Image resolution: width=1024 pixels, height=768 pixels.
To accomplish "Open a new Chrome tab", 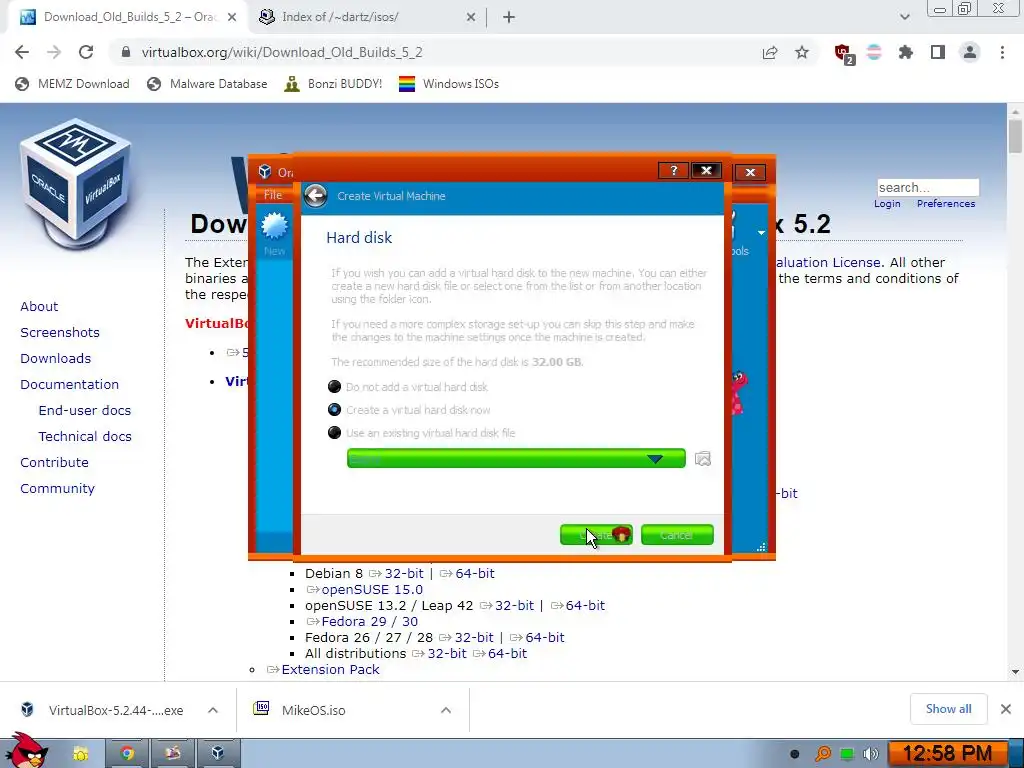I will [x=509, y=17].
